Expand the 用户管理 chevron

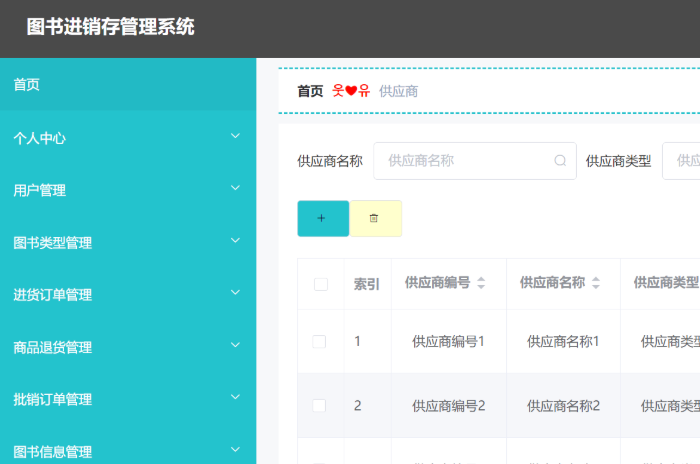pyautogui.click(x=236, y=189)
